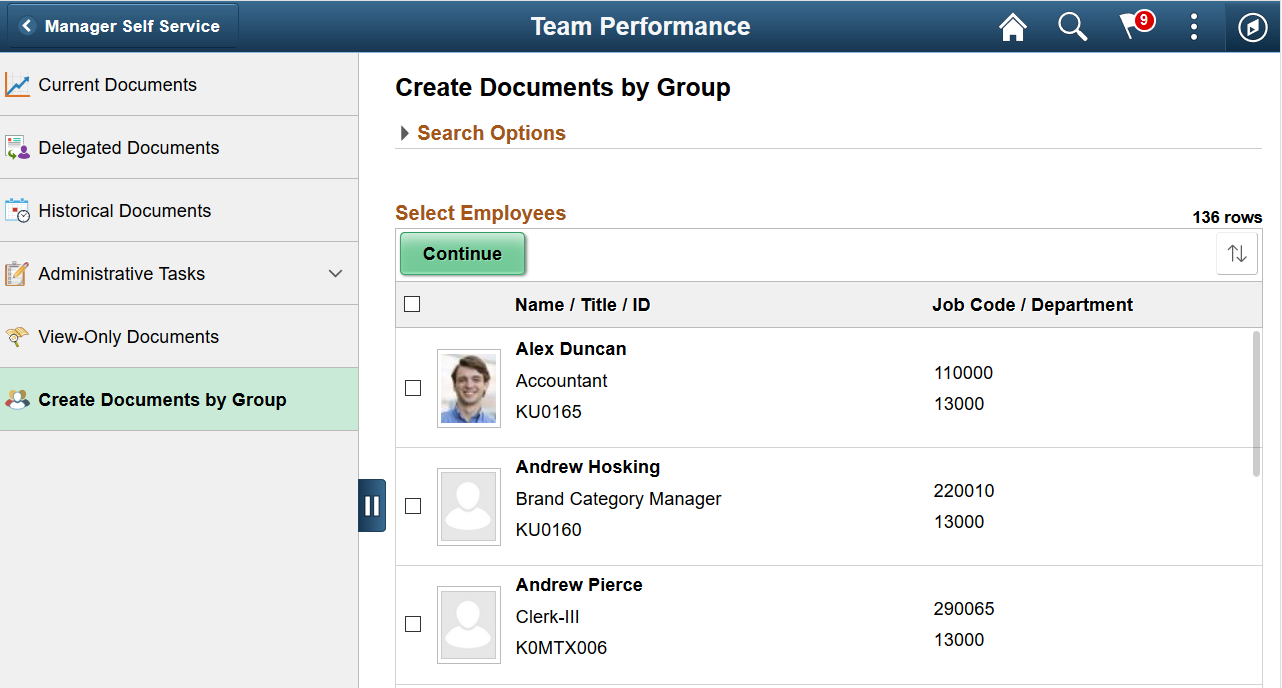Click job code 290065
This screenshot has height=688, width=1282.
[964, 609]
